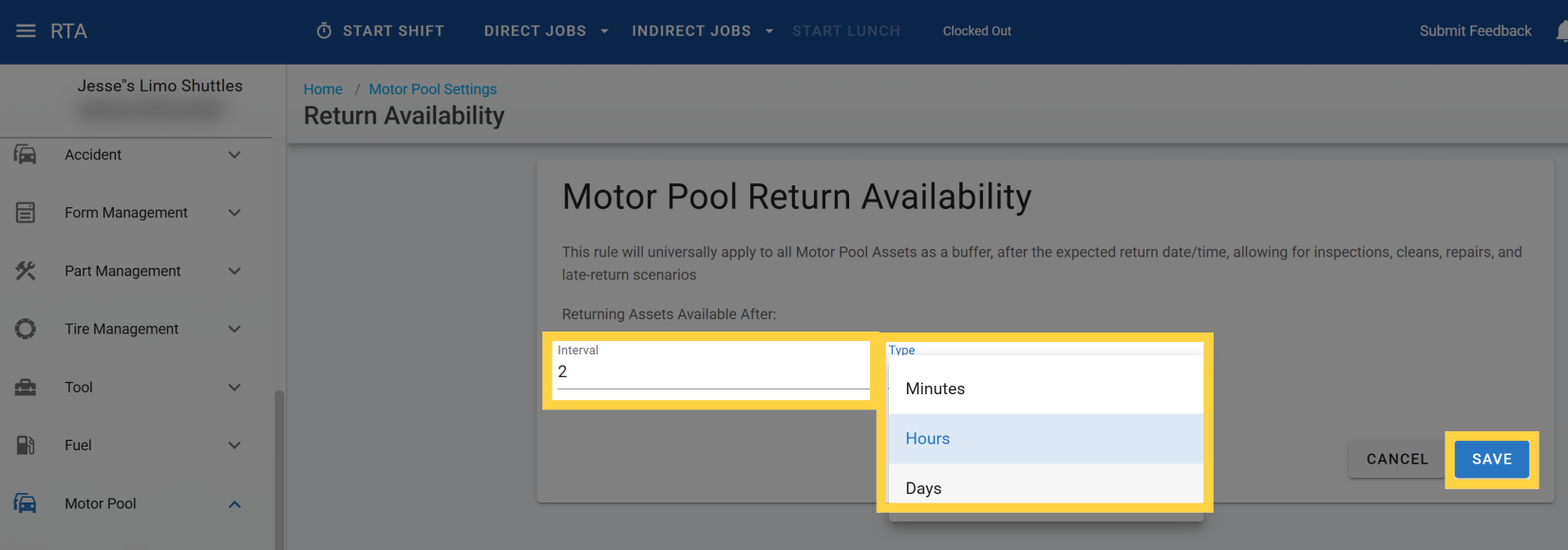
Task: Expand the Accident sidebar section
Action: tap(235, 155)
